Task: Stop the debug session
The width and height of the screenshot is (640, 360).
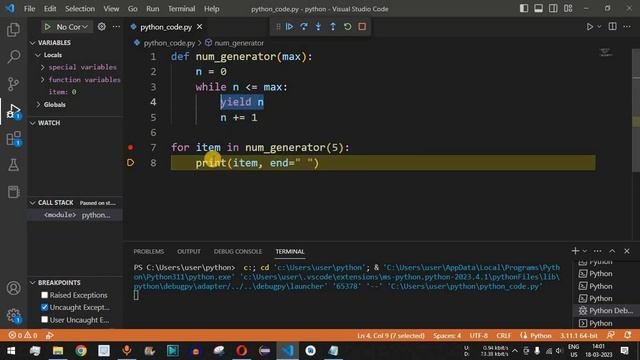Action: tap(362, 27)
